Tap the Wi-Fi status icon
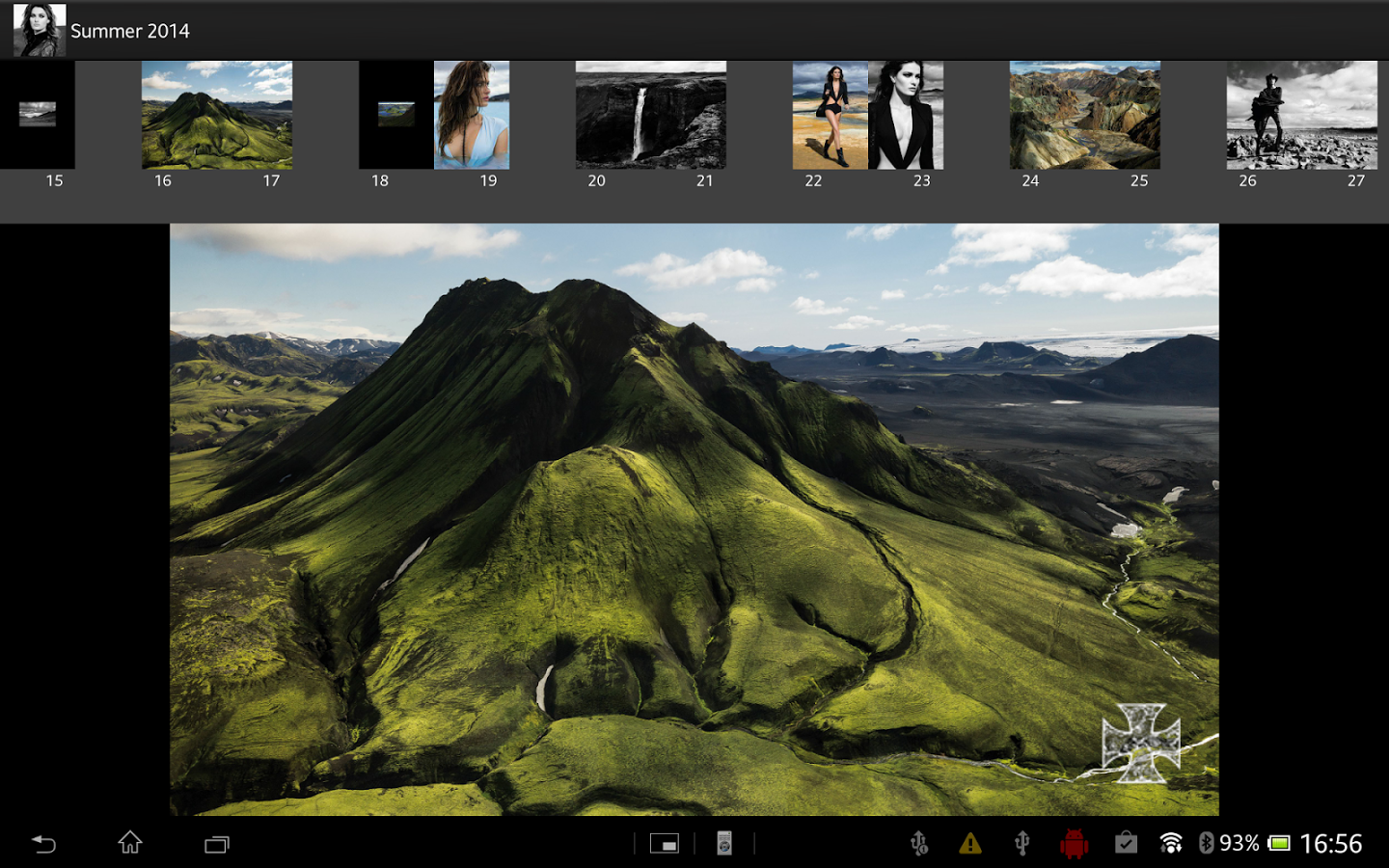 tap(1171, 844)
